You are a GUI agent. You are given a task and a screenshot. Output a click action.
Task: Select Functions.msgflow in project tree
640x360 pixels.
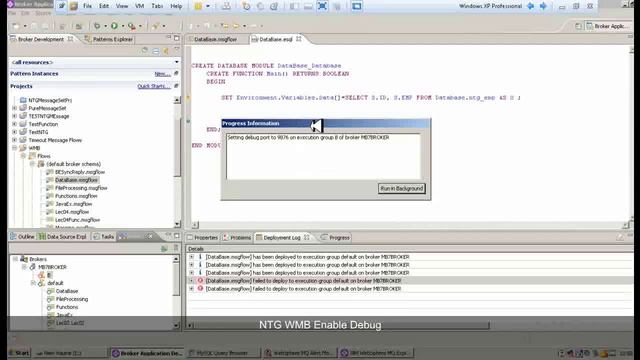(x=76, y=196)
